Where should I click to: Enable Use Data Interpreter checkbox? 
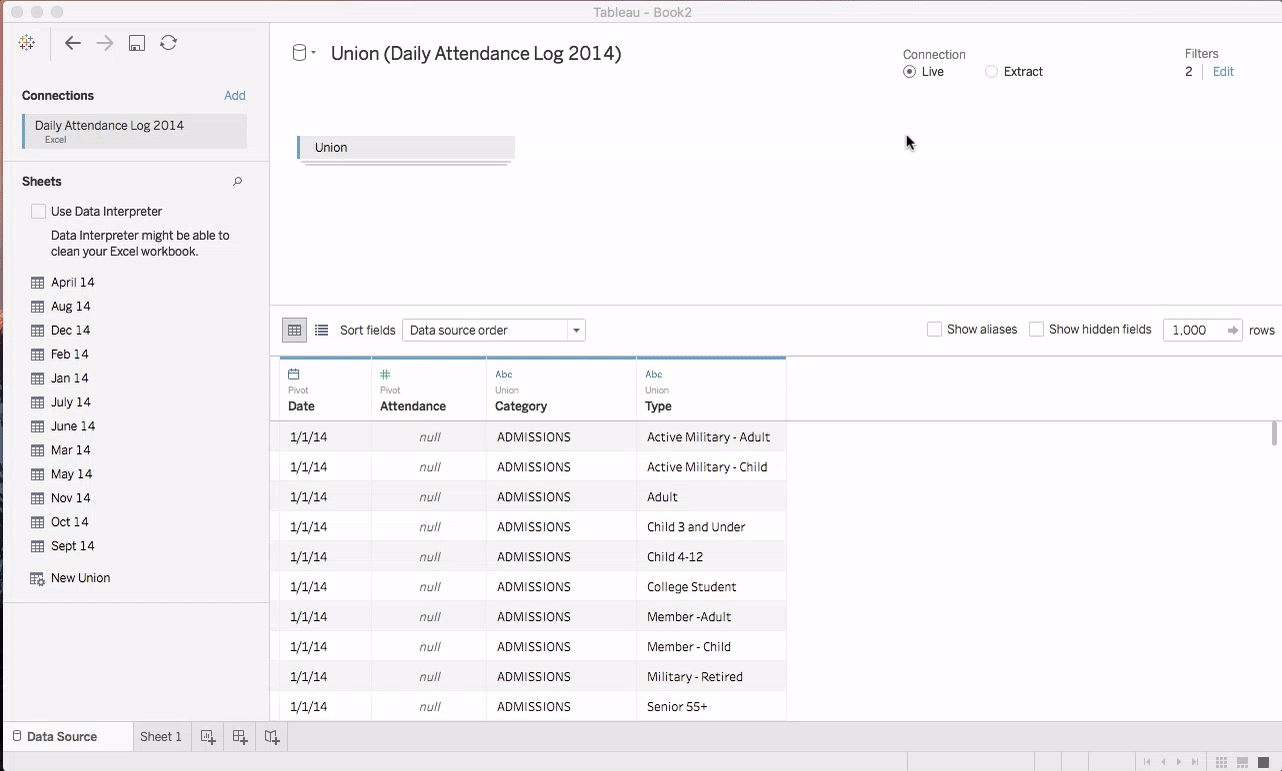tap(38, 211)
